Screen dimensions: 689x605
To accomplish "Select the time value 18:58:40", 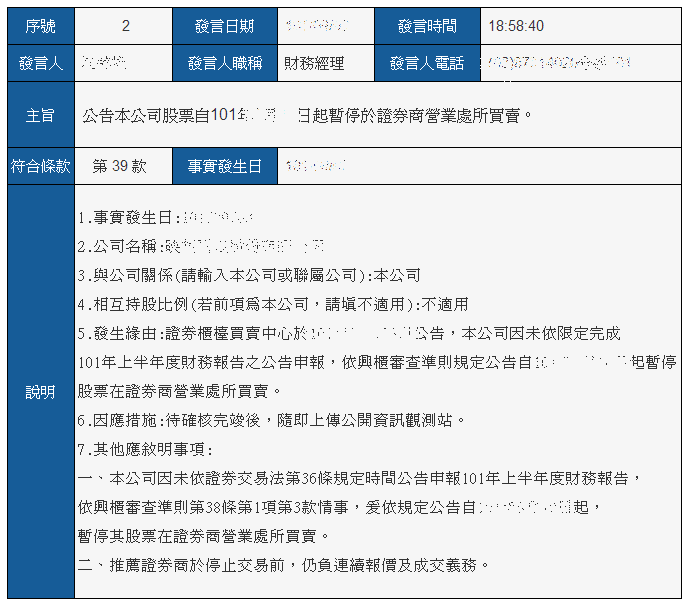I will (516, 26).
